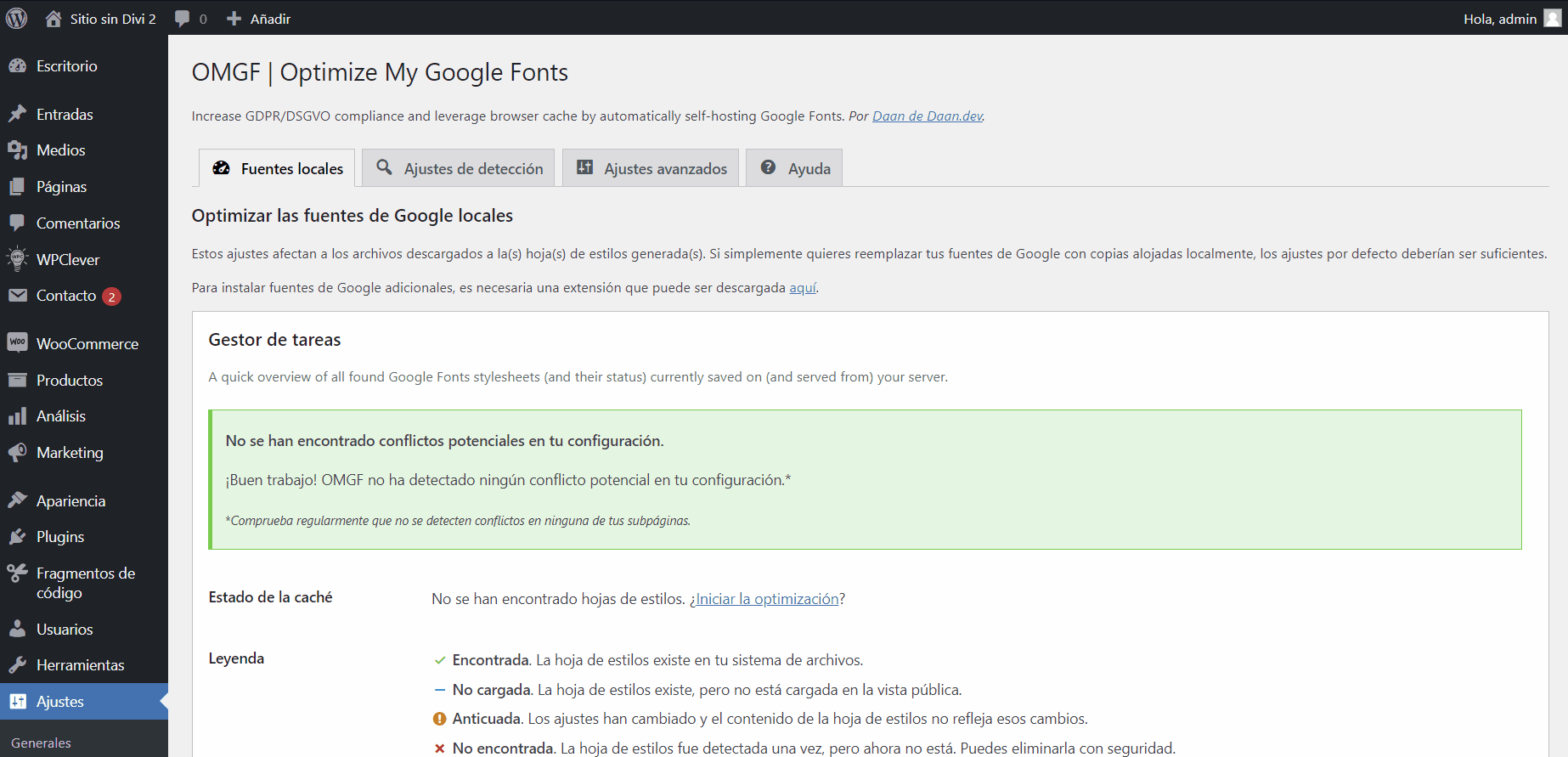Visit Sitio sin Divi 2 site home
The height and width of the screenshot is (757, 1568).
click(112, 19)
